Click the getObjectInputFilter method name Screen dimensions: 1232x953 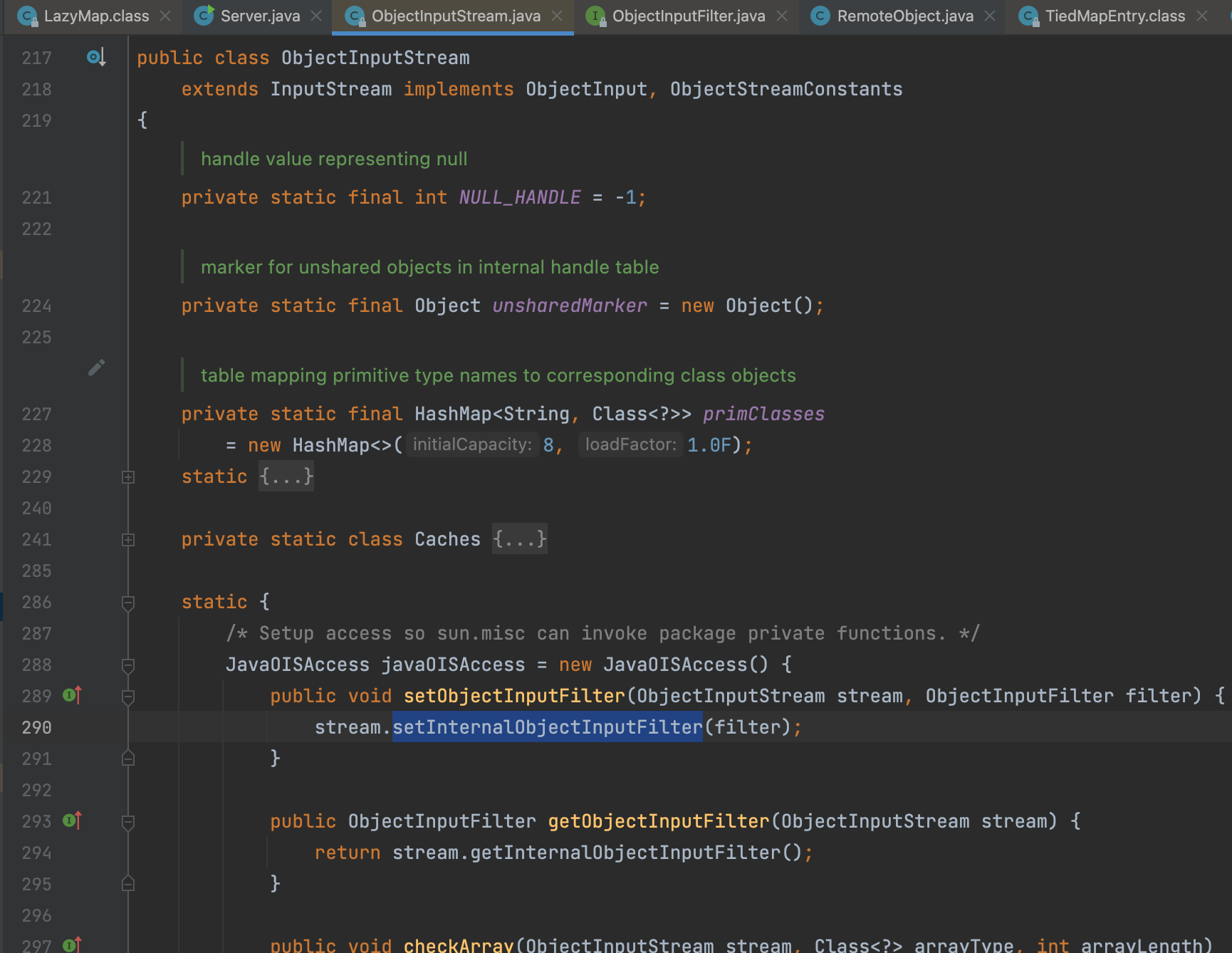click(x=659, y=821)
